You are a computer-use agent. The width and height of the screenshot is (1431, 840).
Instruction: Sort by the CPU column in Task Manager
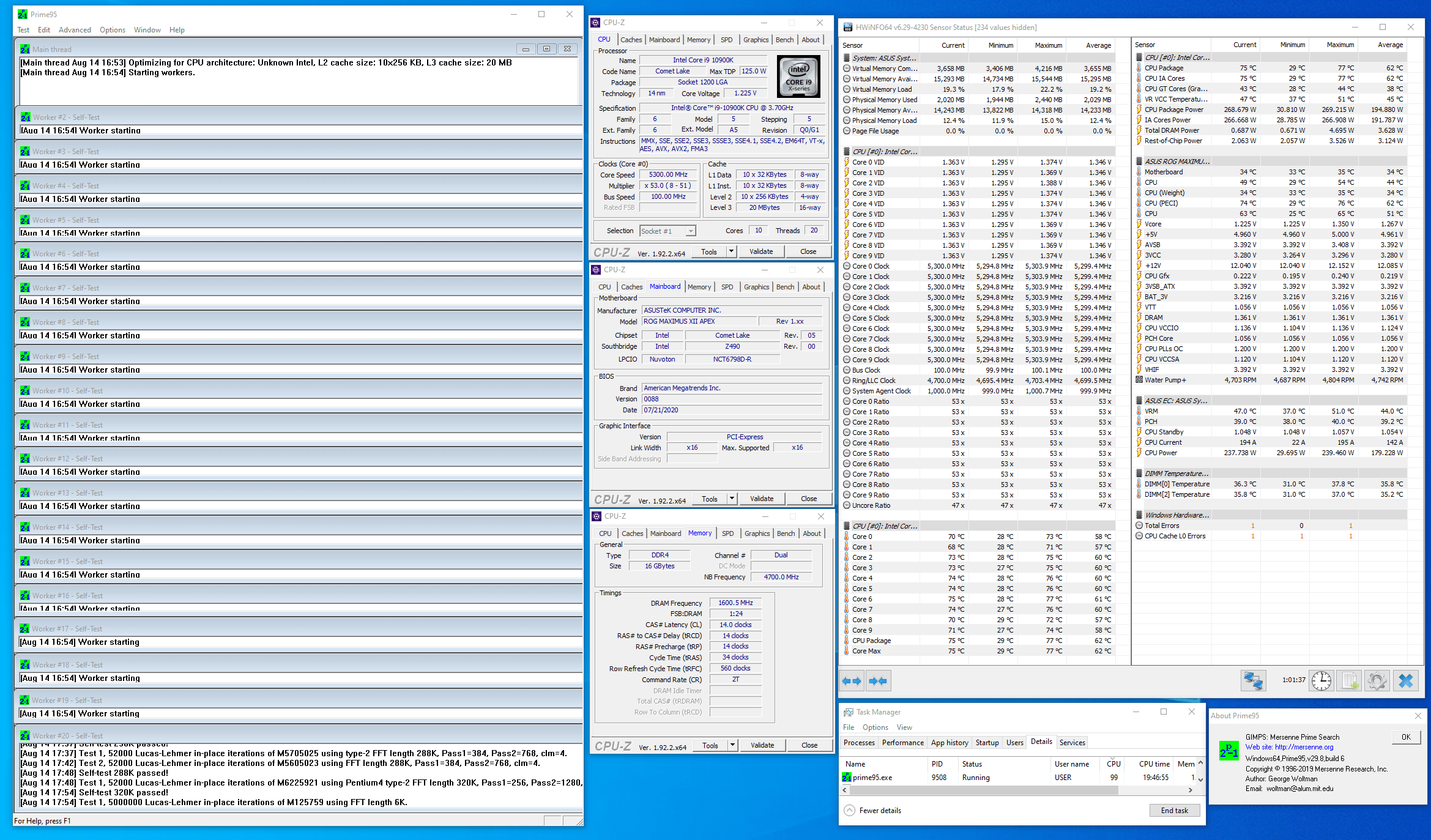click(1113, 764)
